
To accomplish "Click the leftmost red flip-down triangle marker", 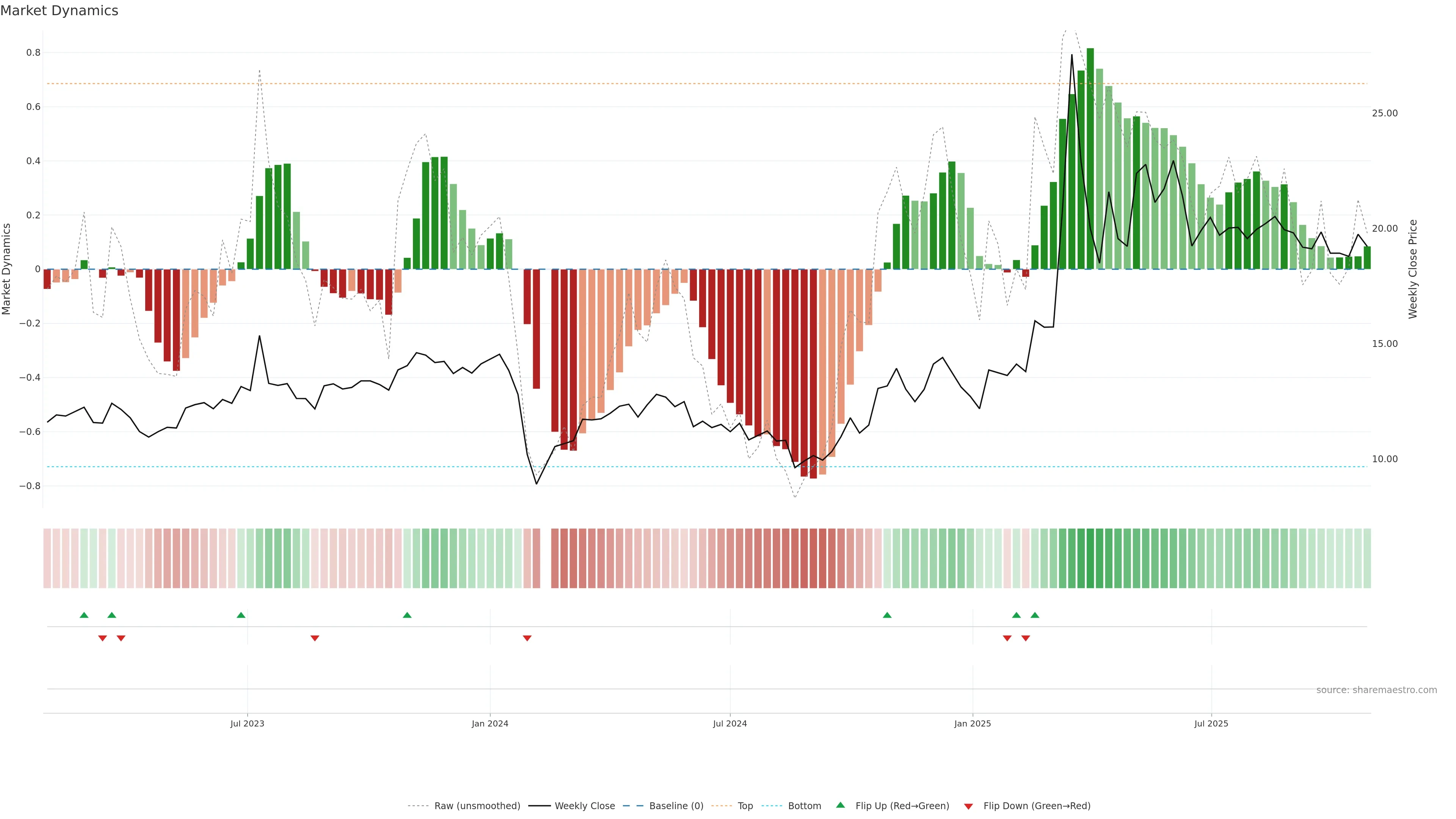I will click(102, 638).
